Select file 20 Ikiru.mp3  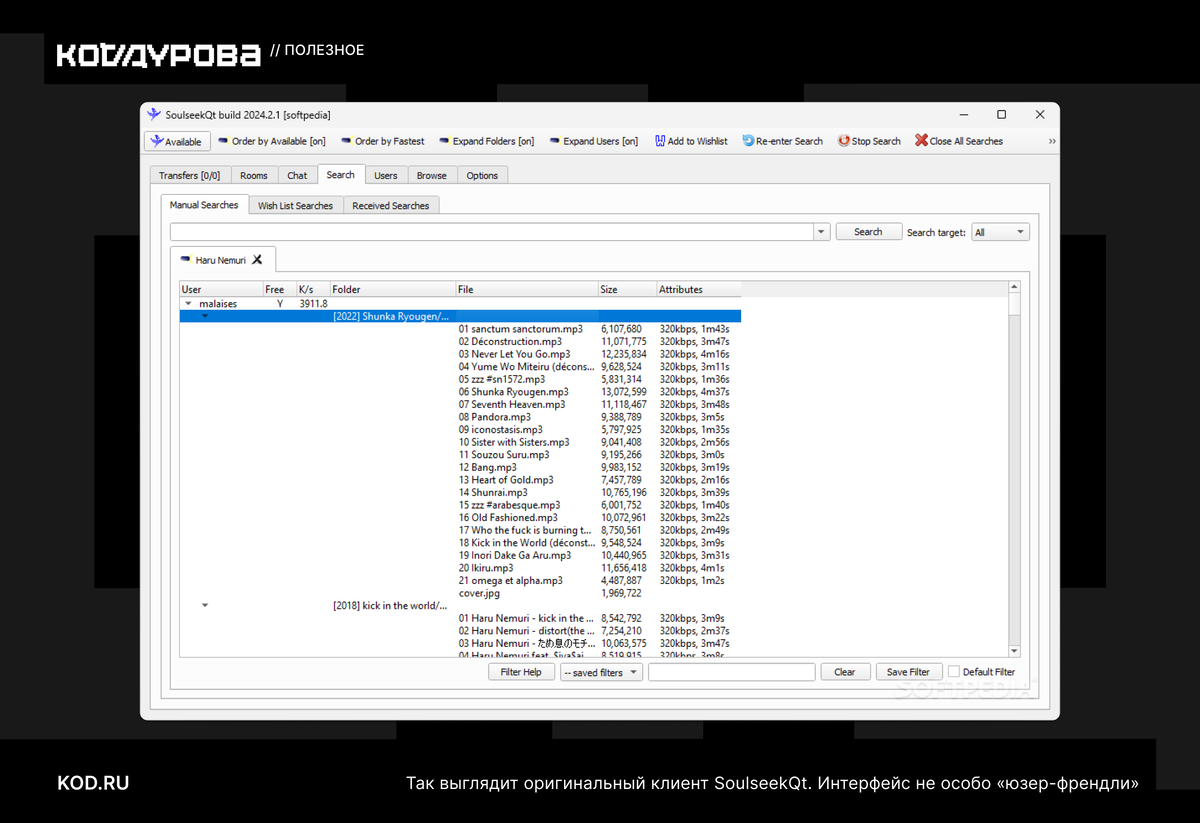(x=486, y=568)
